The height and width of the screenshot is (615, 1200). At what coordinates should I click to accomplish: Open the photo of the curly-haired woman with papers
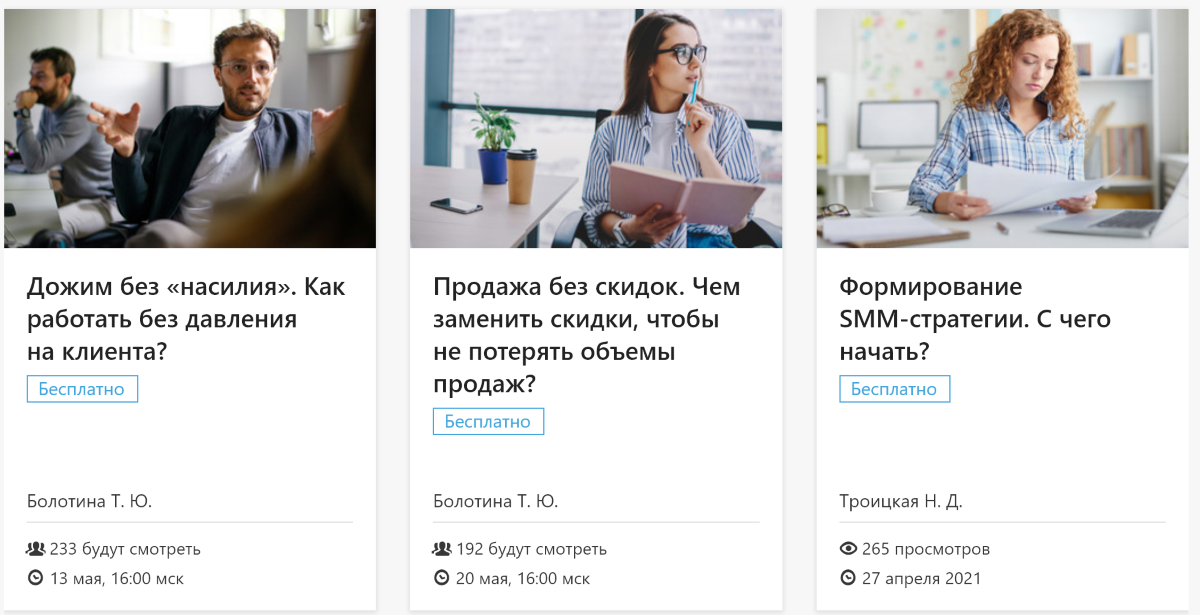[1002, 129]
